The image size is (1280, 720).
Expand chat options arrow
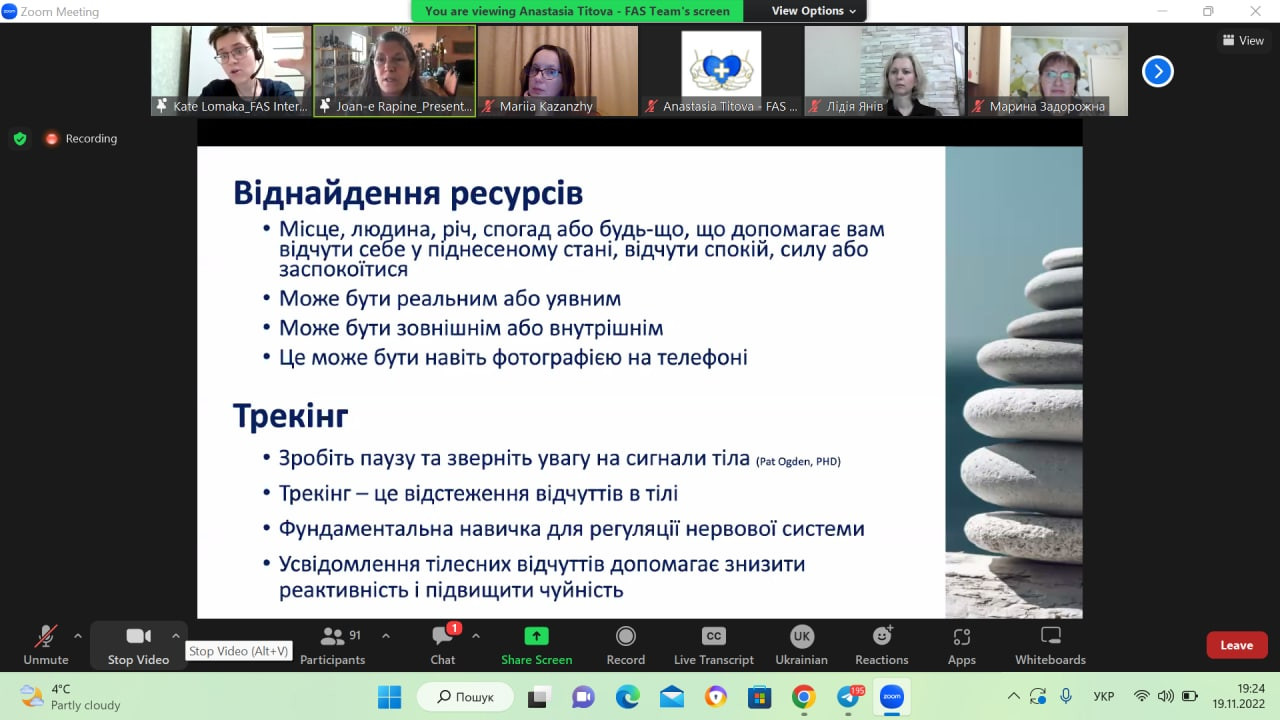(x=476, y=636)
